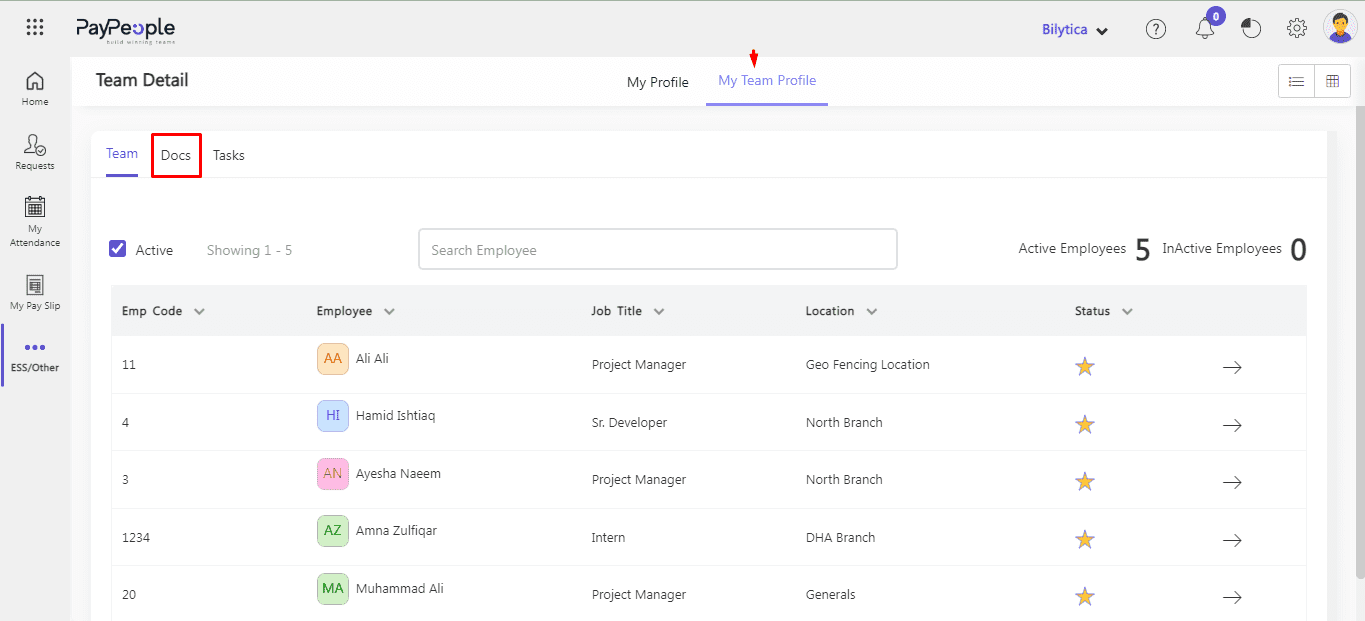Screen dimensions: 1365x621
Task: Open Hamid Ishtiaq's details via row arrow
Action: point(1232,424)
